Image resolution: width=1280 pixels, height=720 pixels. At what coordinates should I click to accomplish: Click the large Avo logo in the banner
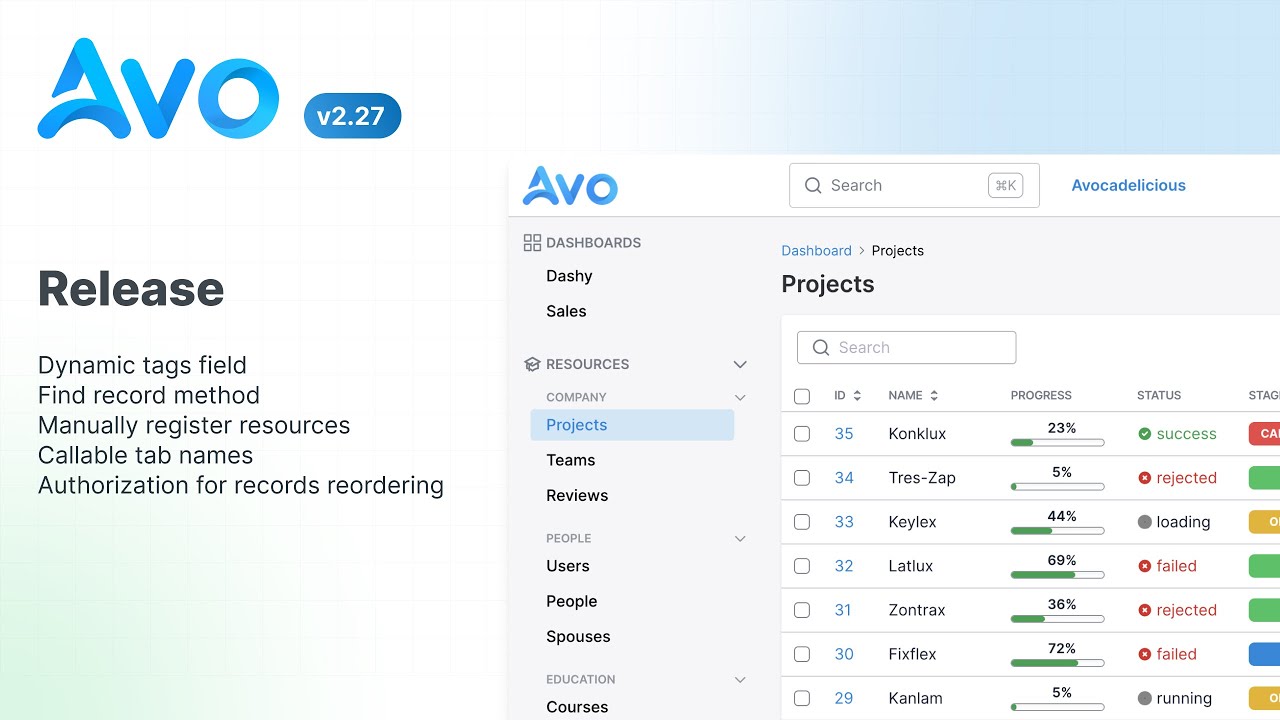coord(158,89)
